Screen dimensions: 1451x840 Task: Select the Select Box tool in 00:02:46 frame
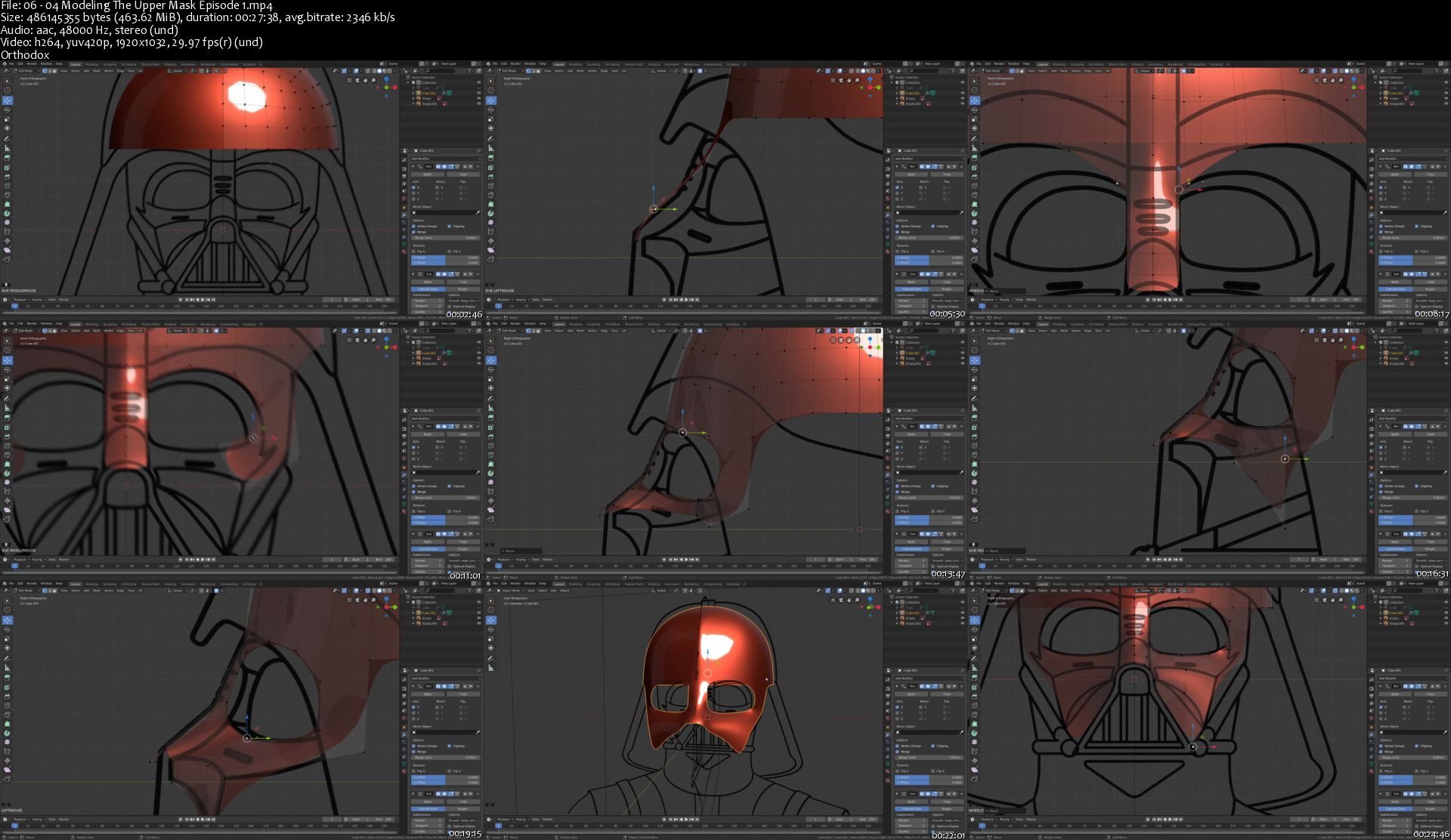(8, 81)
